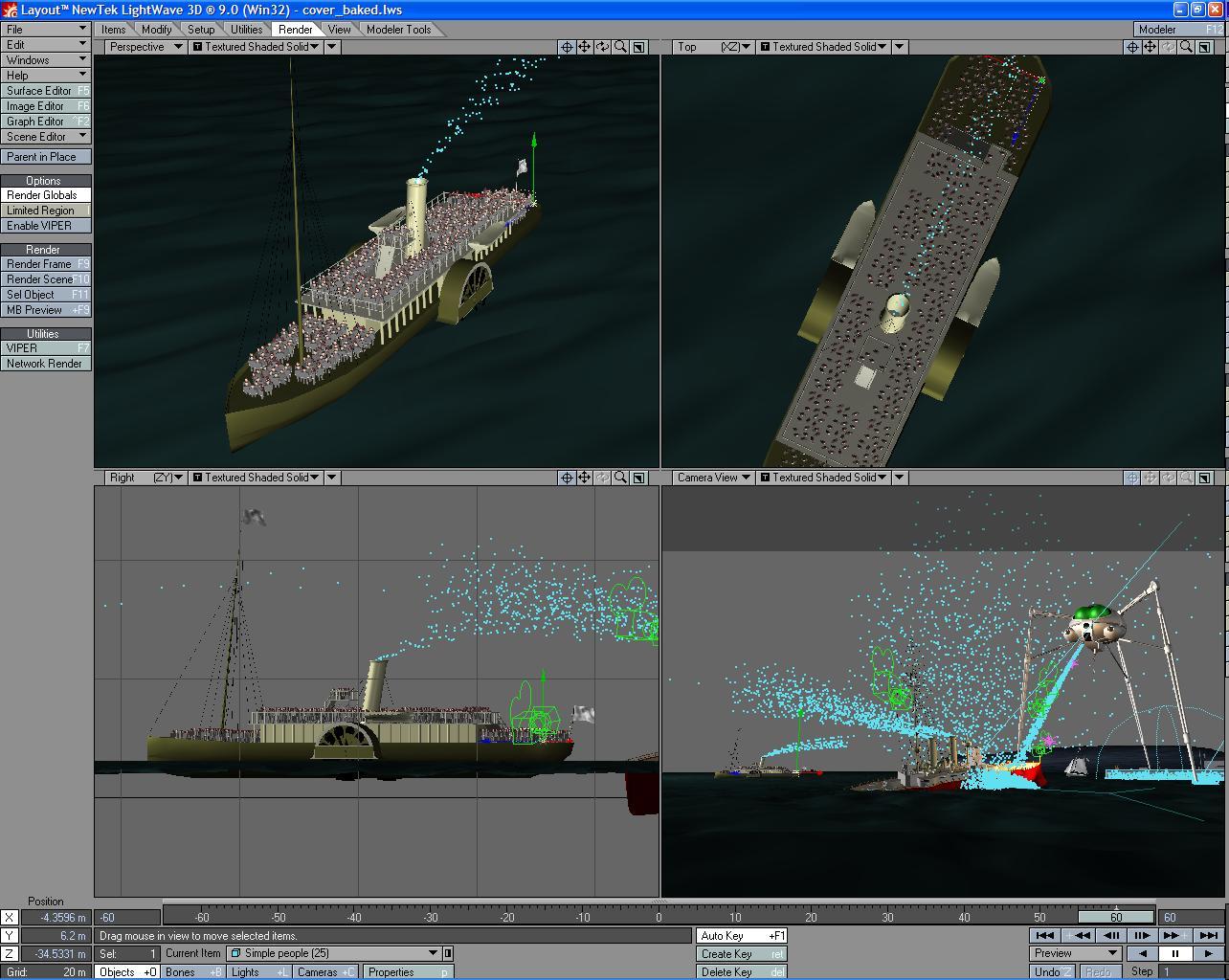The width and height of the screenshot is (1229, 980).
Task: Expand the Preview dropdown menu
Action: [1076, 953]
